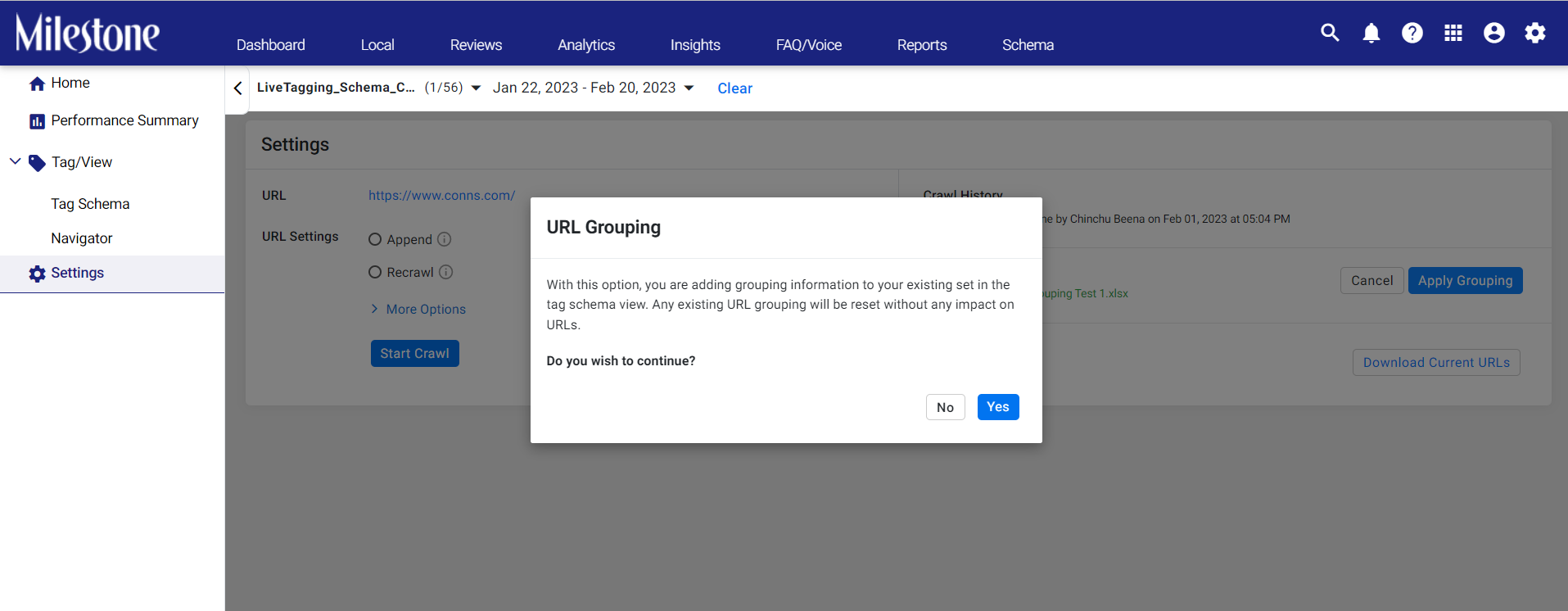This screenshot has width=1568, height=611.
Task: Click the (1/56) schema counter
Action: (x=444, y=88)
